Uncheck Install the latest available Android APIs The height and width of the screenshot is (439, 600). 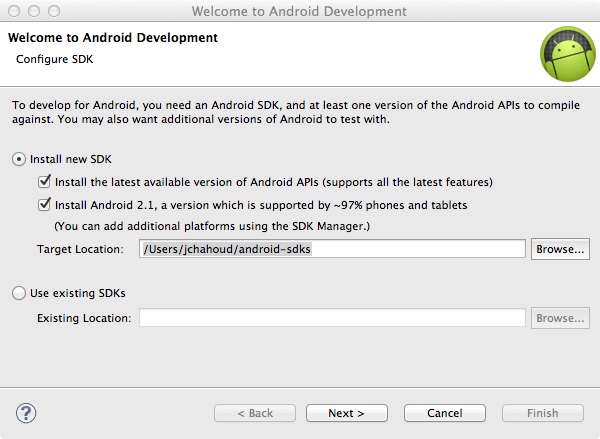[43, 182]
